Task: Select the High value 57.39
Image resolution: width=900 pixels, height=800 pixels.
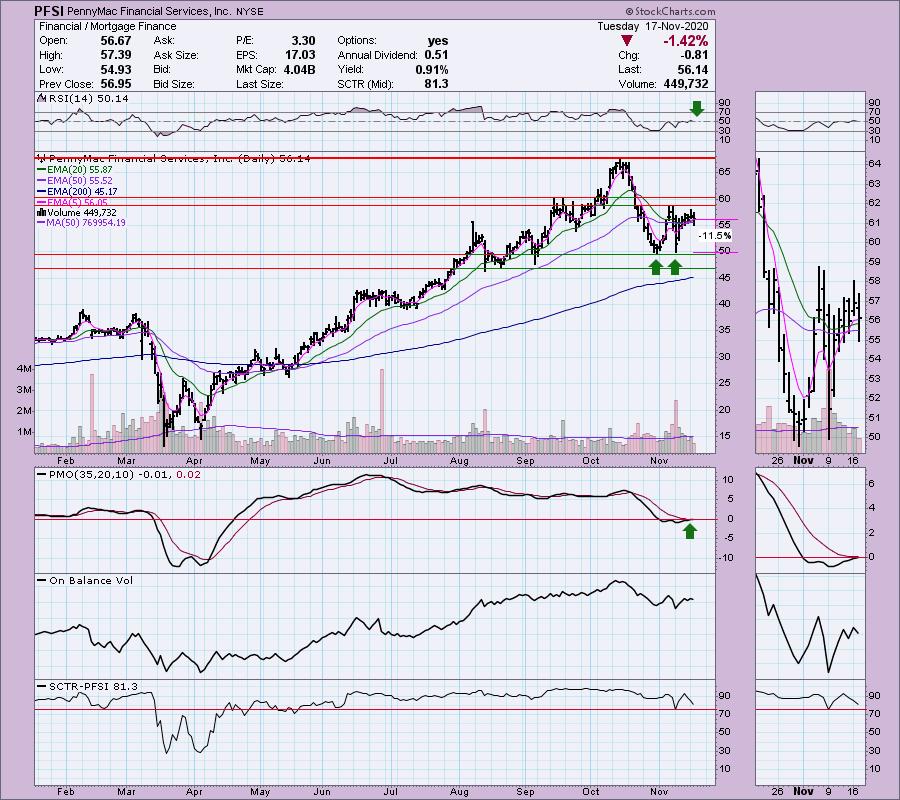Action: 116,55
